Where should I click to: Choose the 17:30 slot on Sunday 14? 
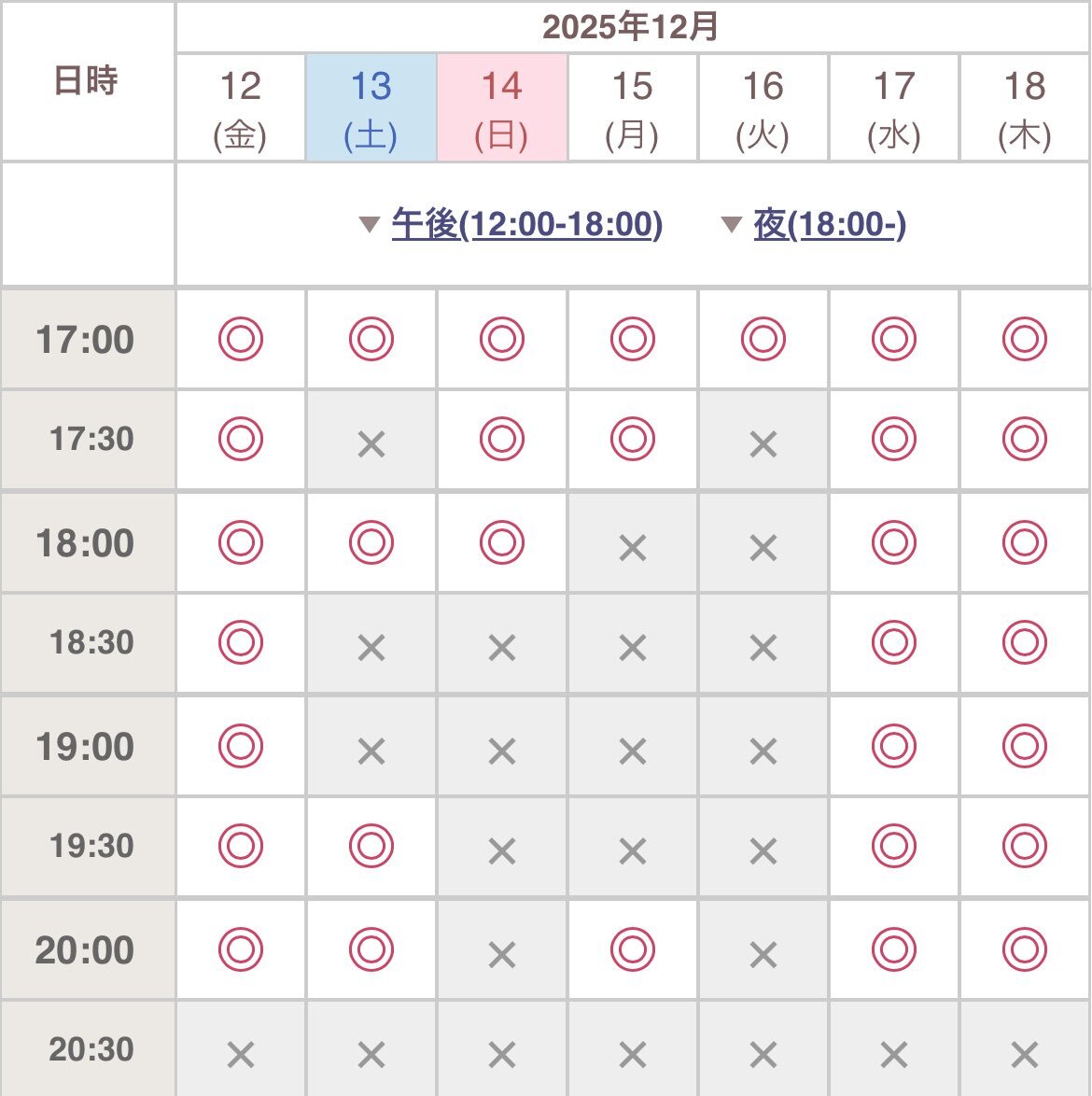(x=501, y=440)
